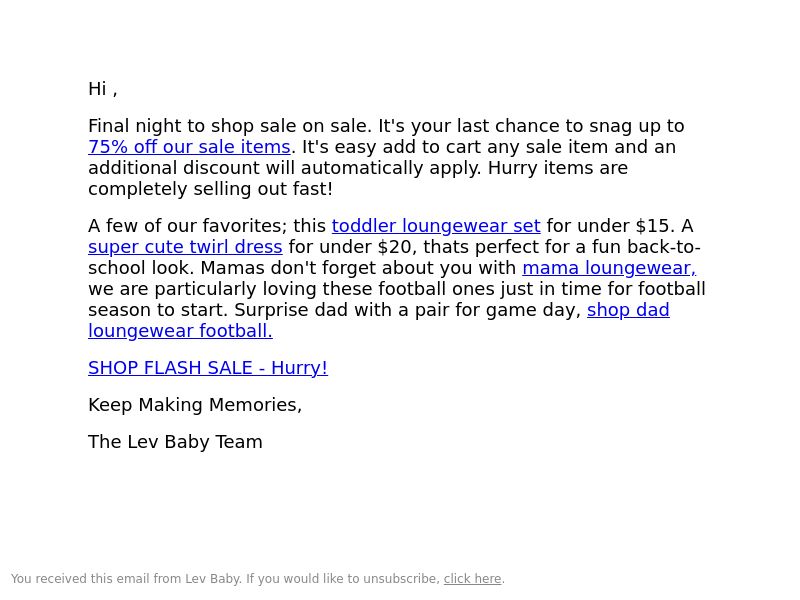The width and height of the screenshot is (800, 600).
Task: Visit the mama loungewear link
Action: [x=609, y=268]
